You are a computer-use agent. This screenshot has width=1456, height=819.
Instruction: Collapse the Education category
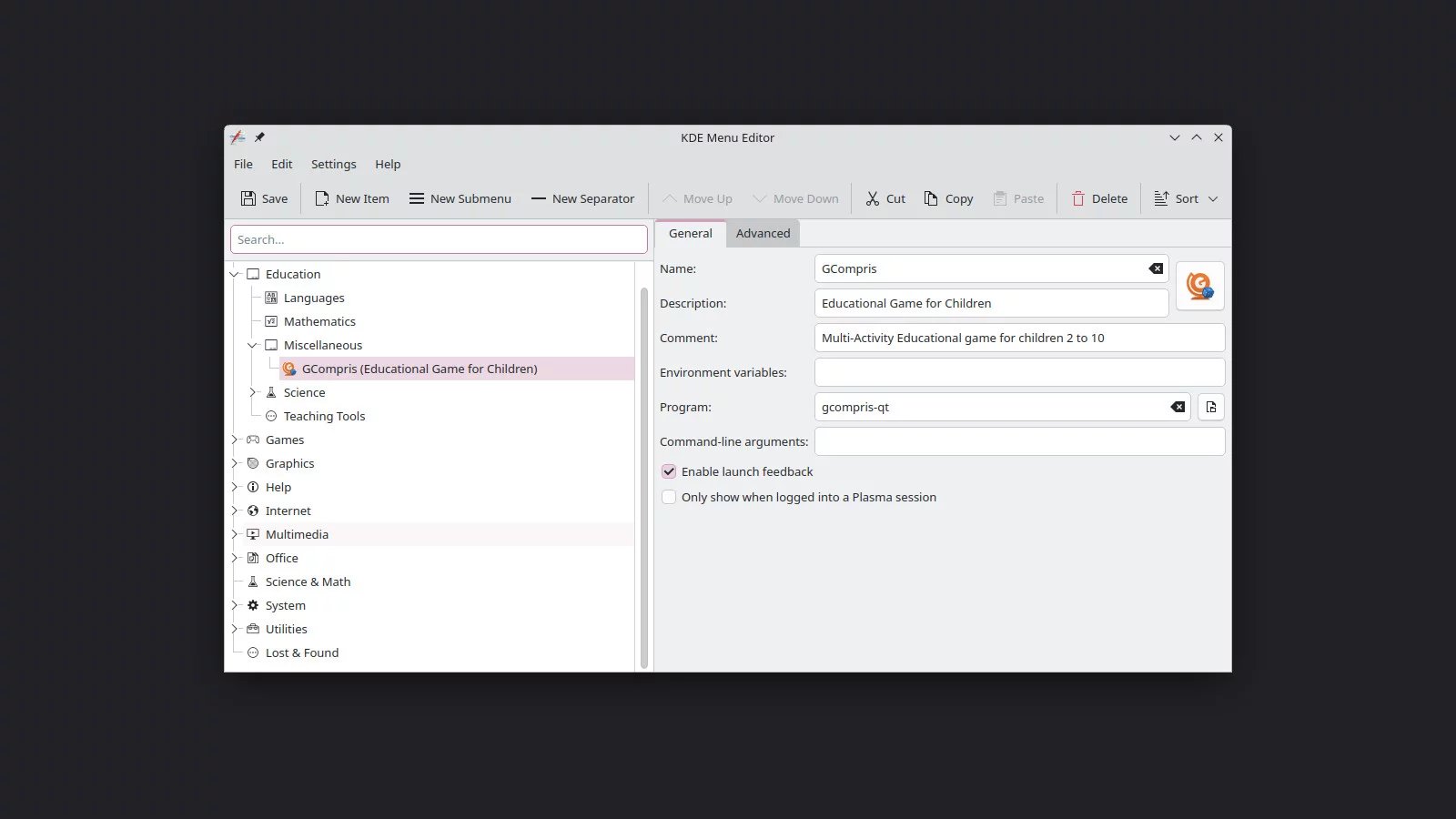point(235,274)
